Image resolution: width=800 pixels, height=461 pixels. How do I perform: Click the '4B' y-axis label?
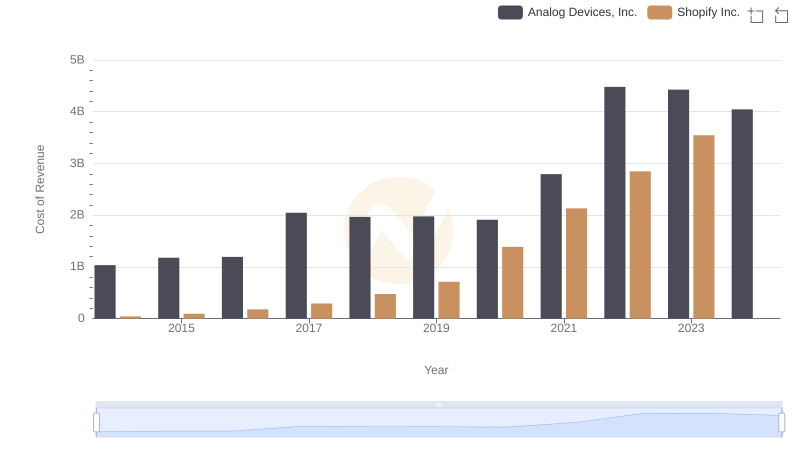pos(77,111)
